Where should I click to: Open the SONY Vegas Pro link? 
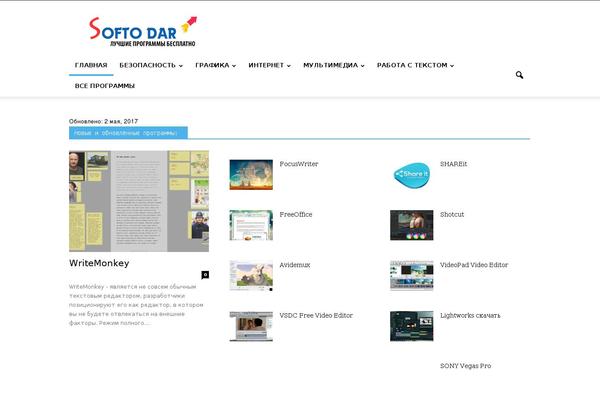[x=465, y=366]
